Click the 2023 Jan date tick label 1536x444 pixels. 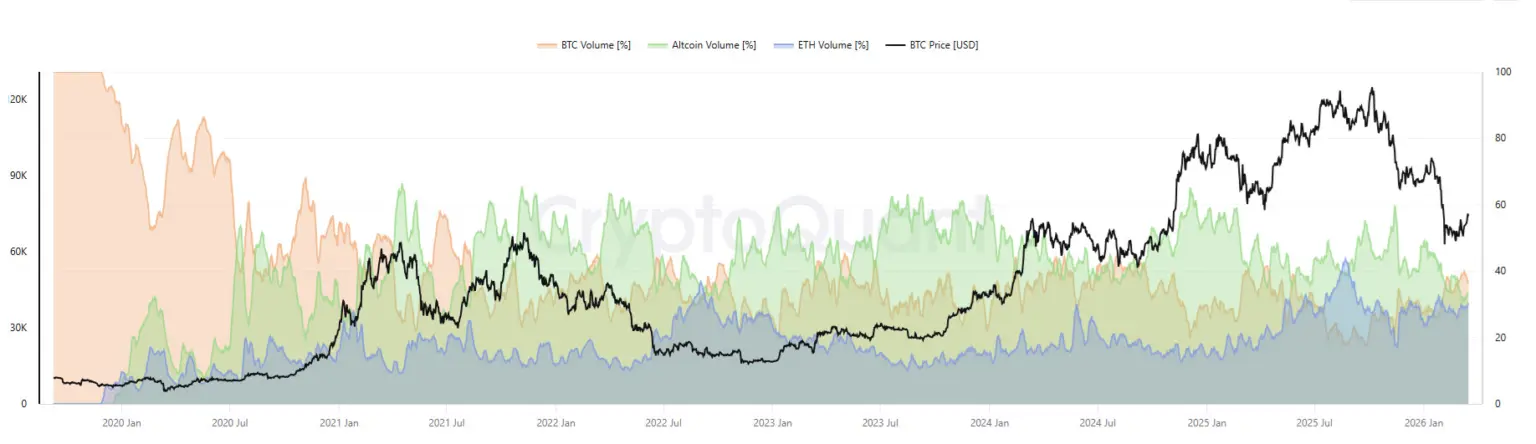(772, 423)
